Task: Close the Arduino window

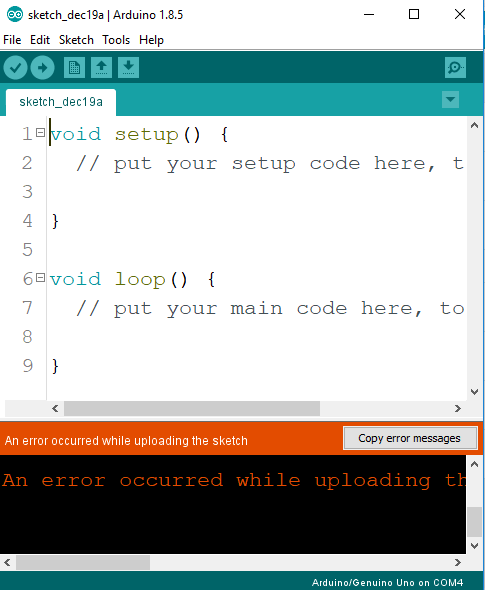Action: pyautogui.click(x=460, y=15)
